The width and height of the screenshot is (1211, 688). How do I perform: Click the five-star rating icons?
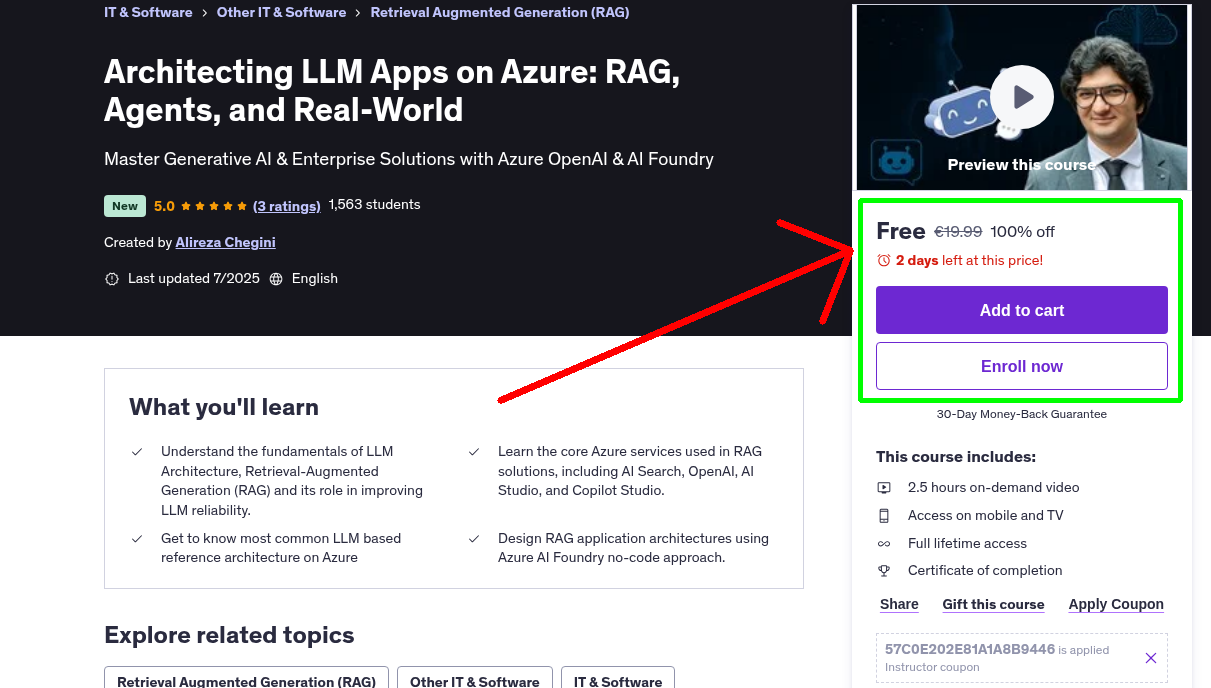214,206
